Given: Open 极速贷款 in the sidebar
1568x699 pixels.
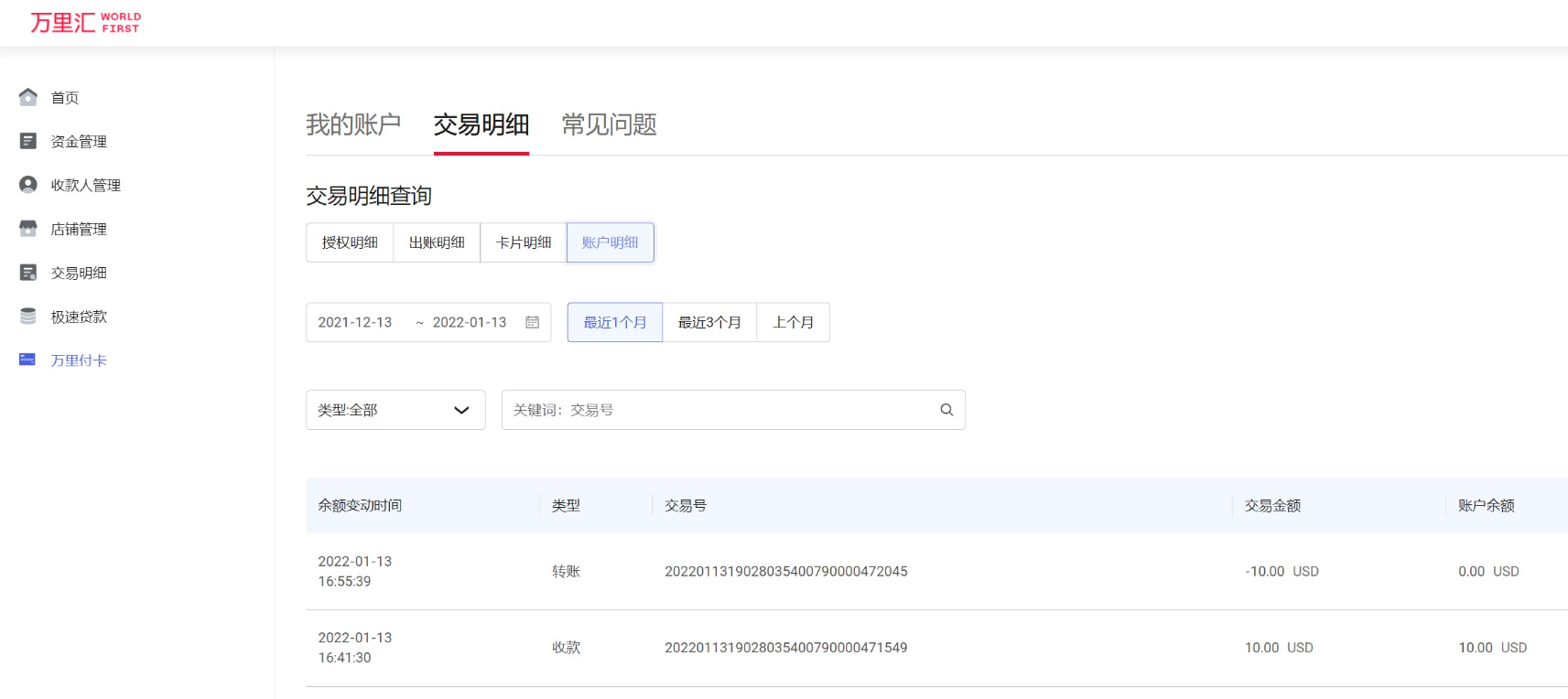Looking at the screenshot, I should pyautogui.click(x=79, y=317).
